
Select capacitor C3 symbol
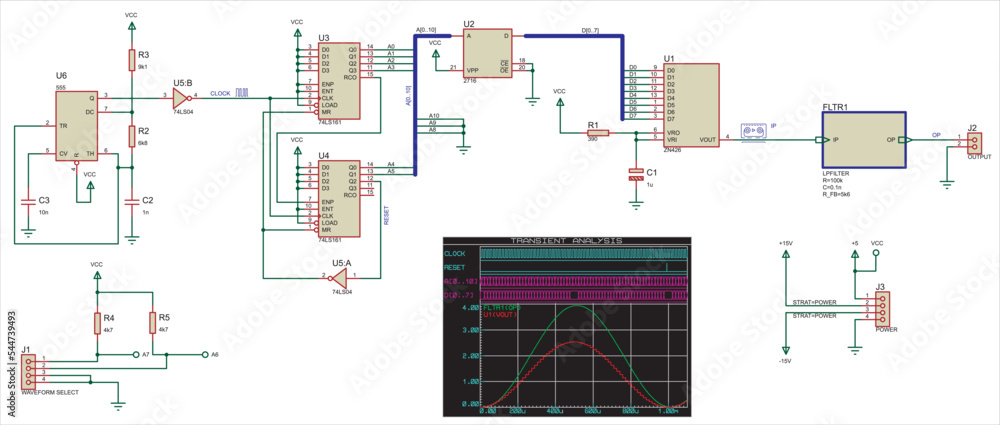pos(27,201)
